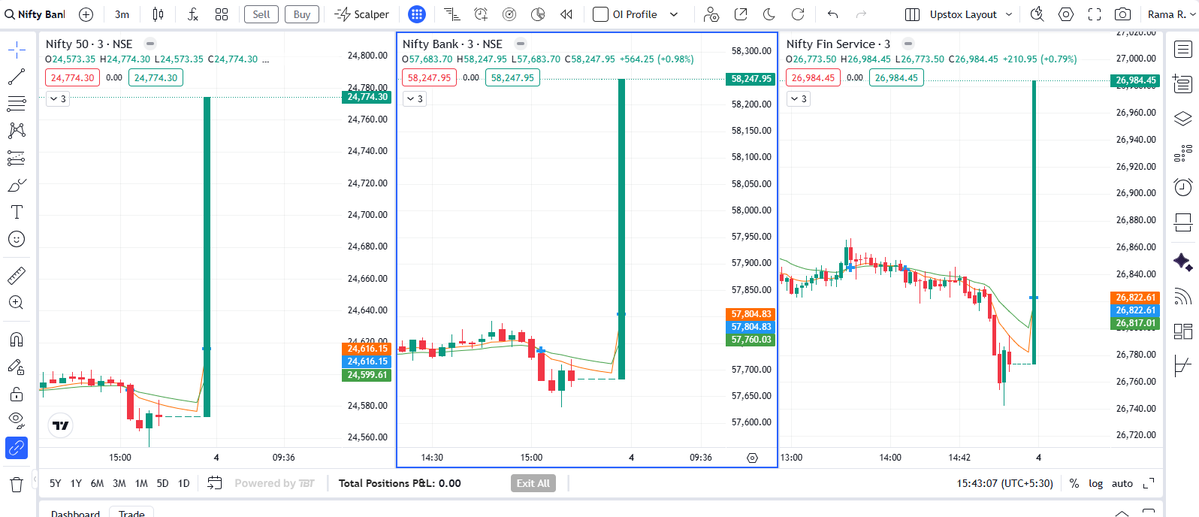1199x517 pixels.
Task: Open the market depth ladder icon
Action: tap(453, 14)
